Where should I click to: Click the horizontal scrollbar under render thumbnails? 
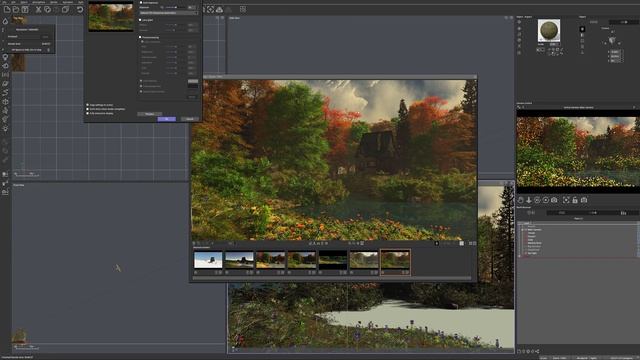click(x=333, y=278)
